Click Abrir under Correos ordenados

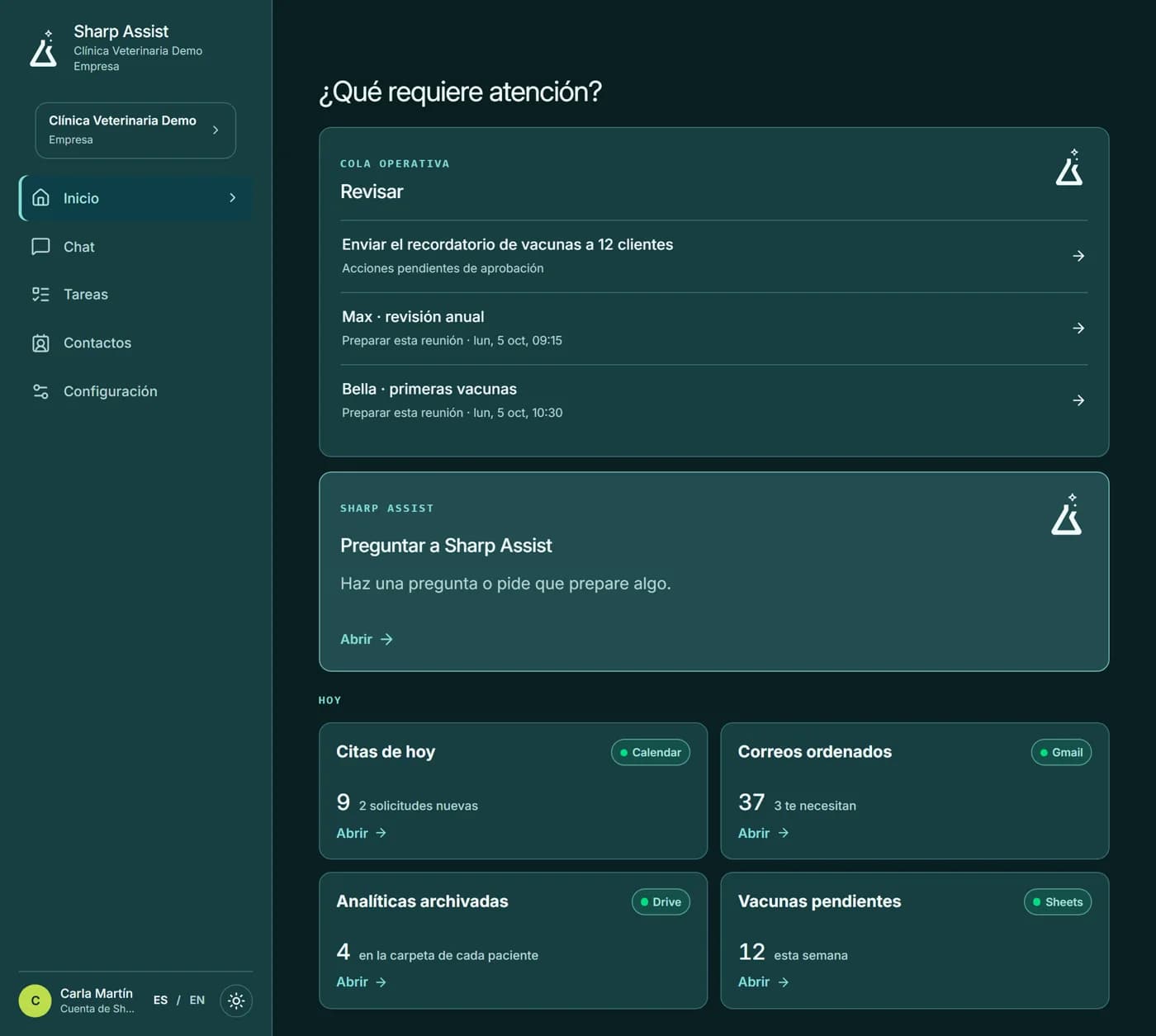click(763, 833)
